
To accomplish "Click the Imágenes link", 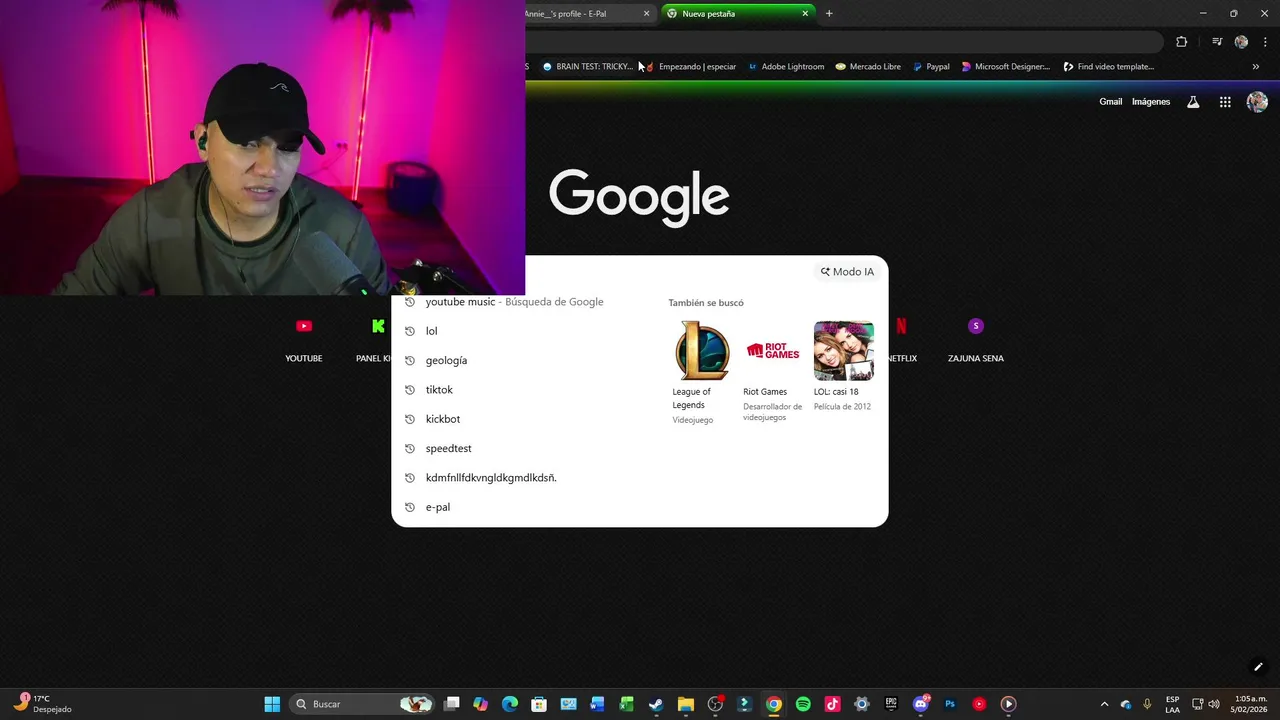I will tap(1151, 102).
